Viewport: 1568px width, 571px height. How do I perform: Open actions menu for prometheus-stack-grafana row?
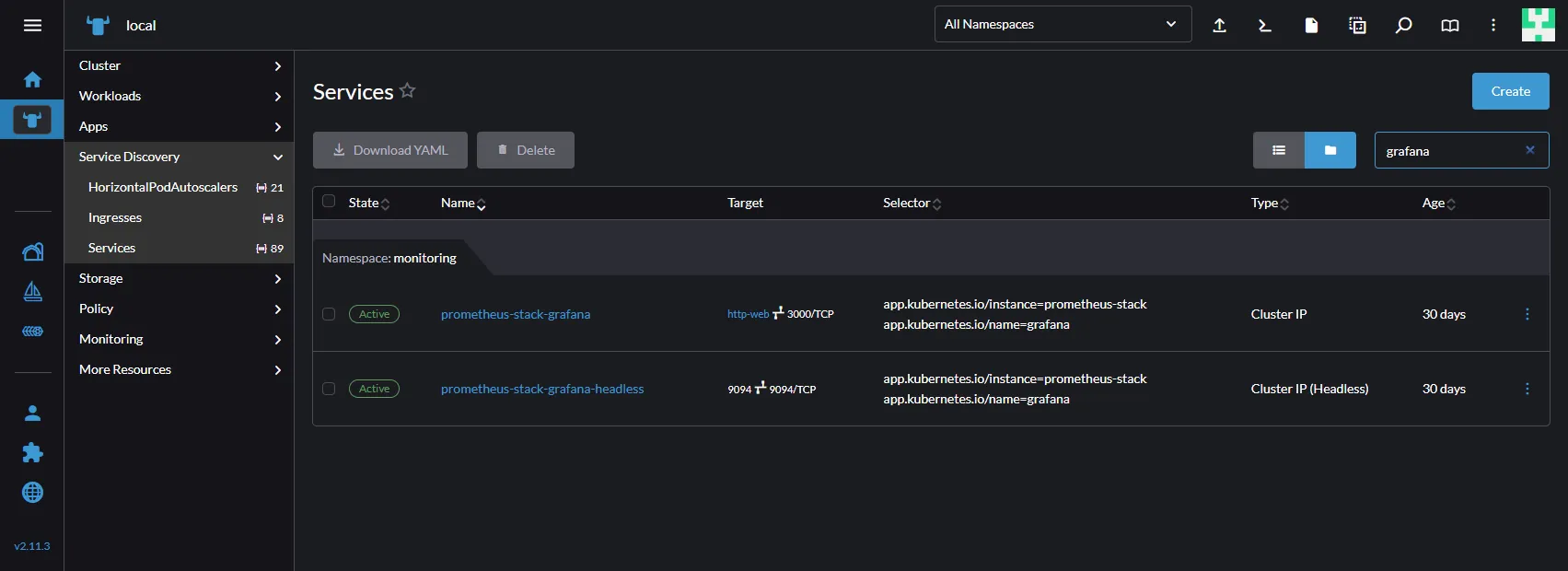click(x=1527, y=314)
